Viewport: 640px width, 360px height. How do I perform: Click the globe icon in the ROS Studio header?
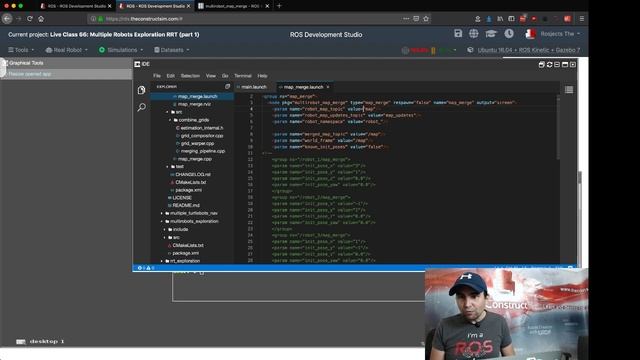(473, 34)
